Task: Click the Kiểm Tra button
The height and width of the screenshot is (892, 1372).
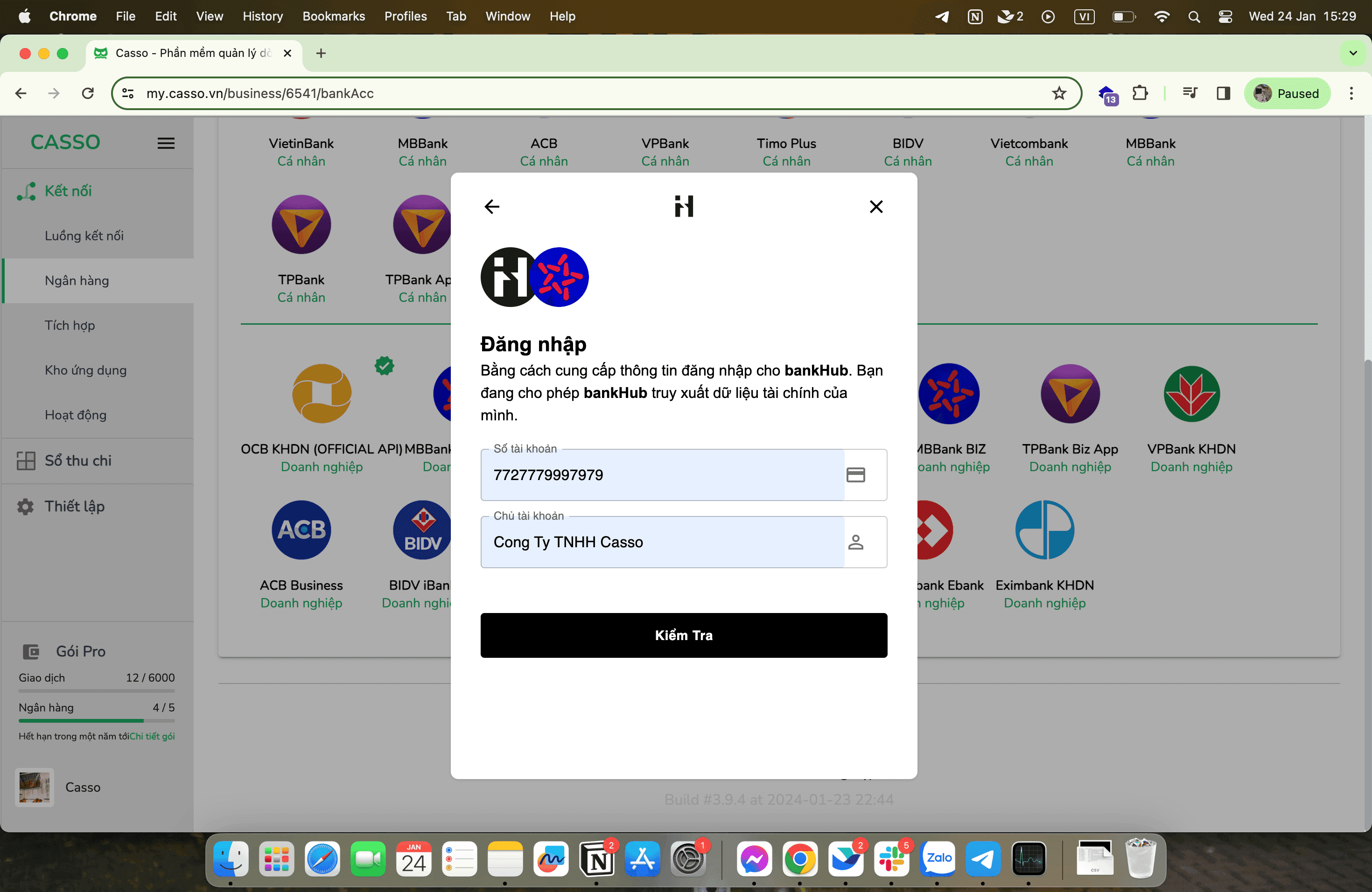Action: 684,635
